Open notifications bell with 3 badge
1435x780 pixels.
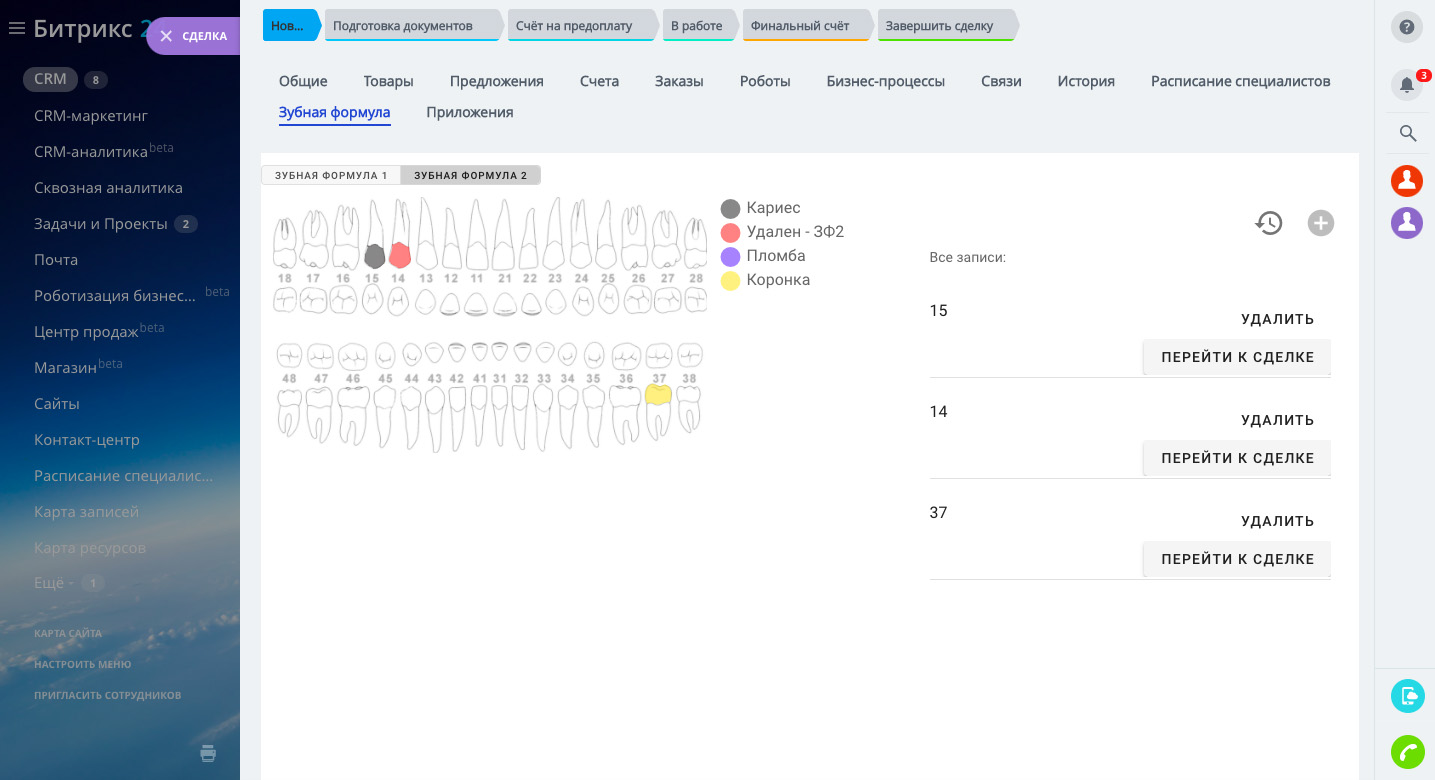coord(1406,85)
